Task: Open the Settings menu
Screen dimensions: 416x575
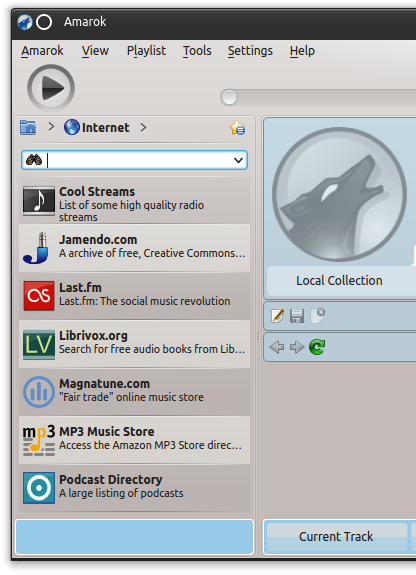Action: click(x=250, y=51)
